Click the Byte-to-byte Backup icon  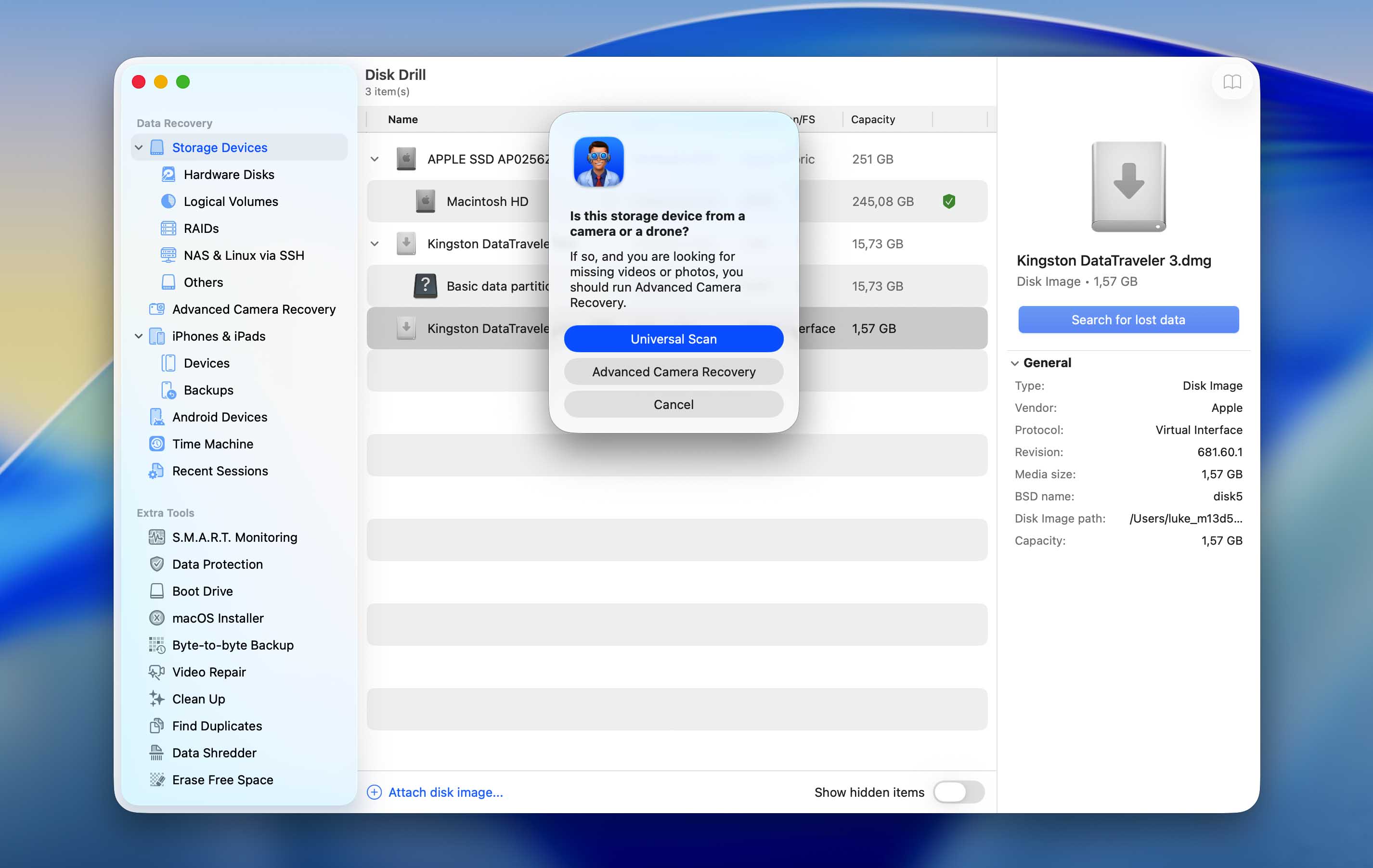pos(157,645)
